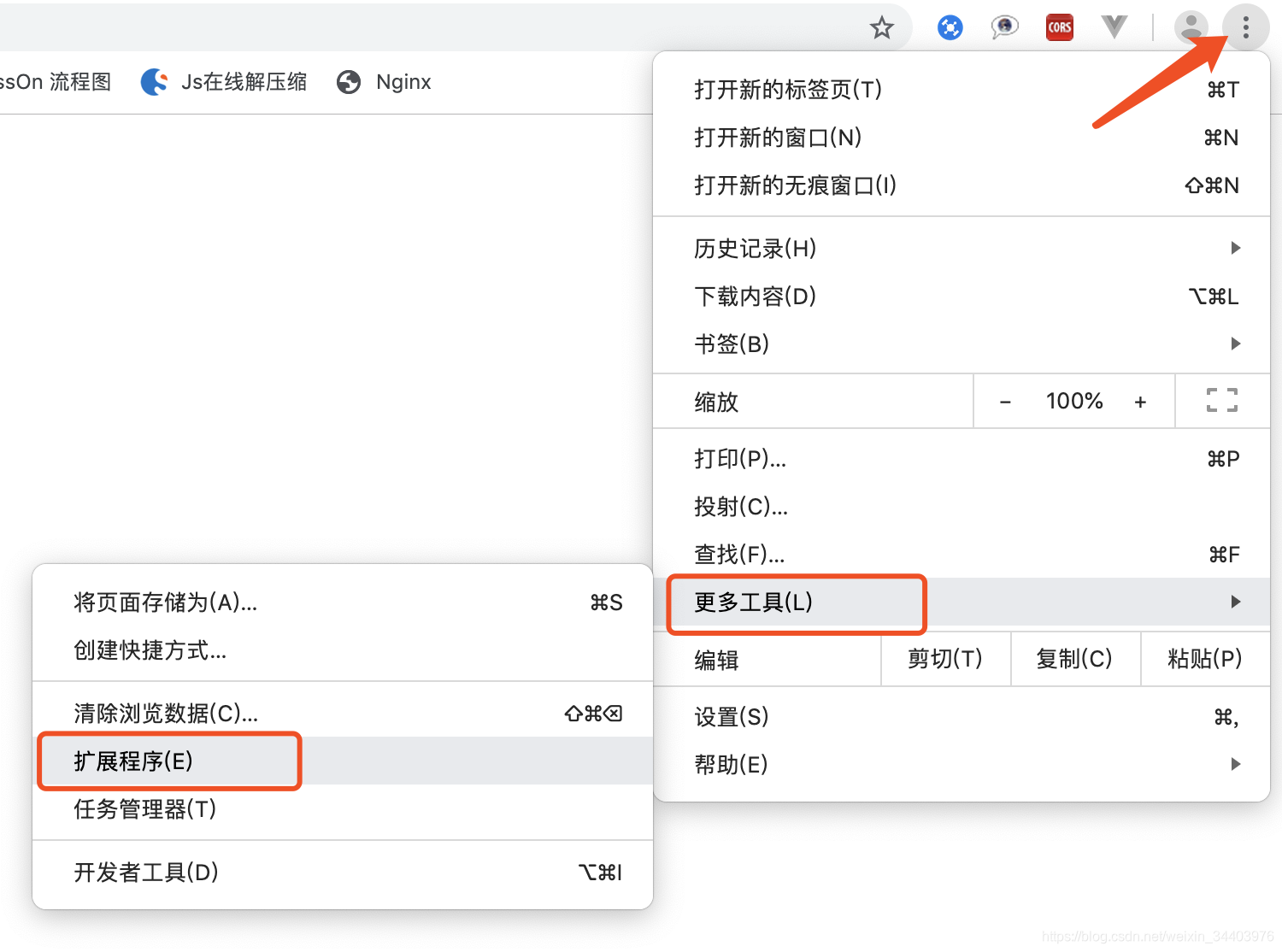The image size is (1282, 952).
Task: Bookmark this page via the star icon
Action: click(x=882, y=26)
